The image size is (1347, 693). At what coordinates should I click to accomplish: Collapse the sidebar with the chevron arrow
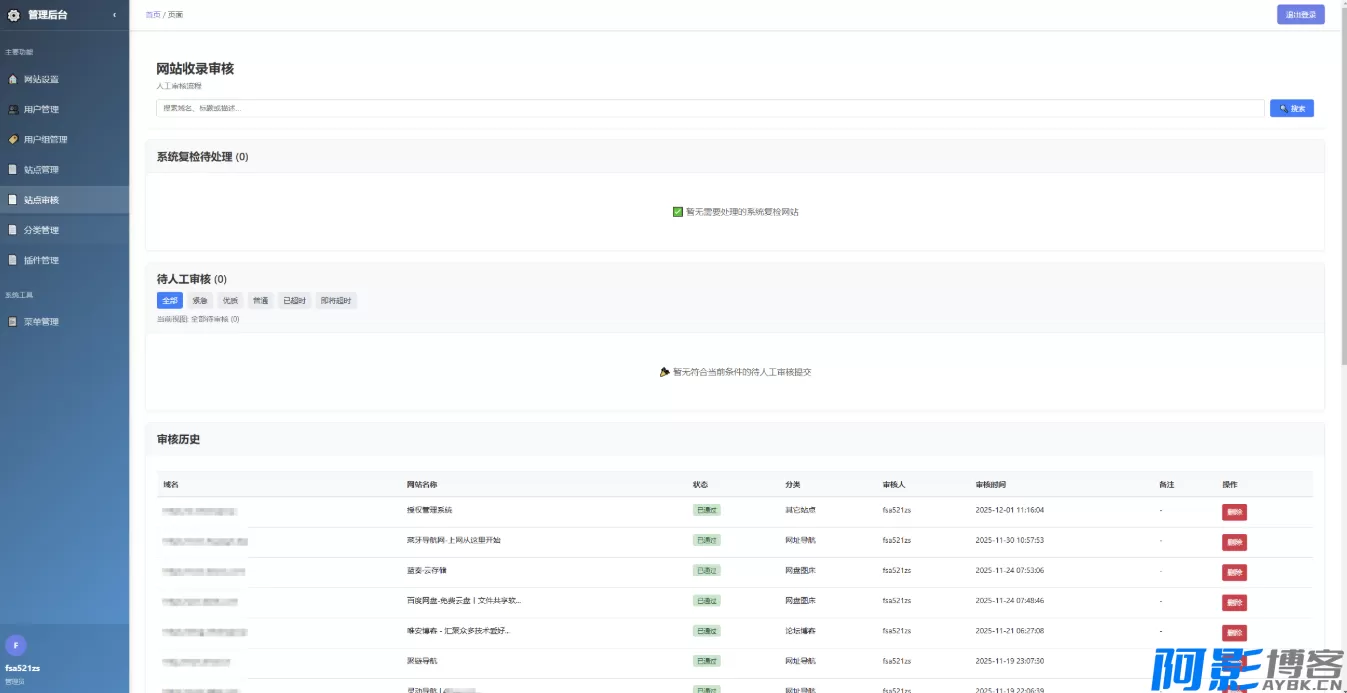click(114, 15)
